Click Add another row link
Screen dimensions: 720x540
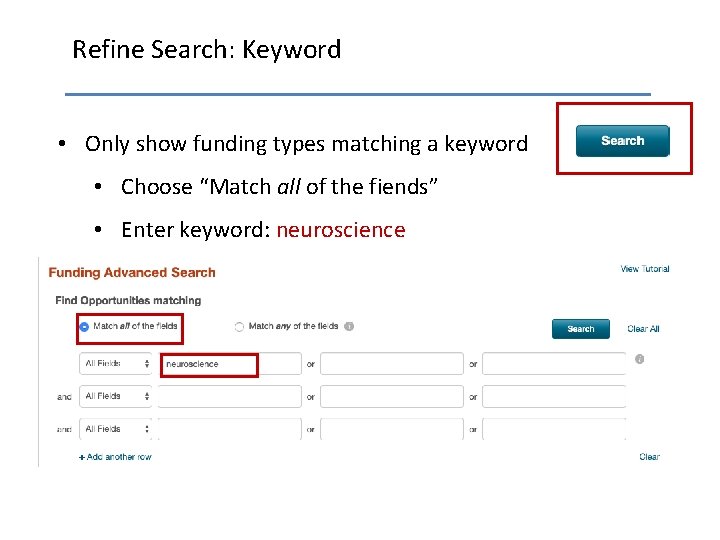tap(115, 457)
